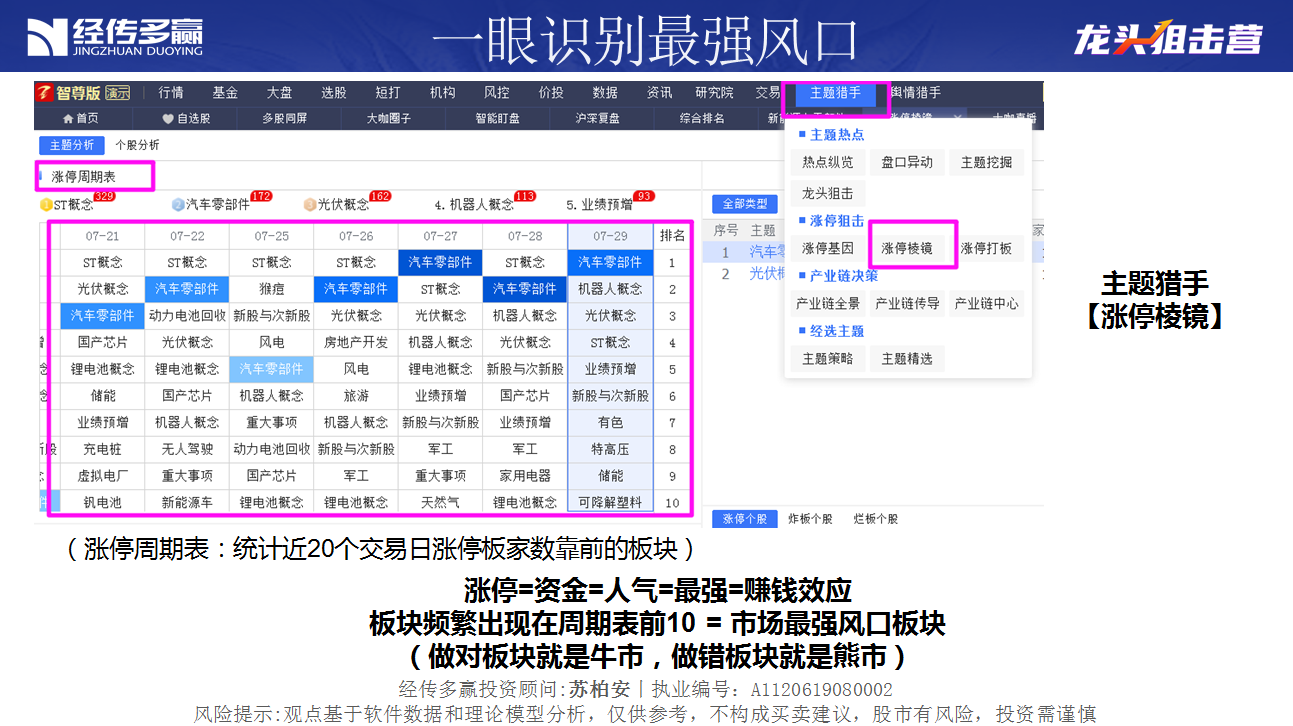Select the 炸板个股 tab
The height and width of the screenshot is (726, 1293).
tap(808, 519)
